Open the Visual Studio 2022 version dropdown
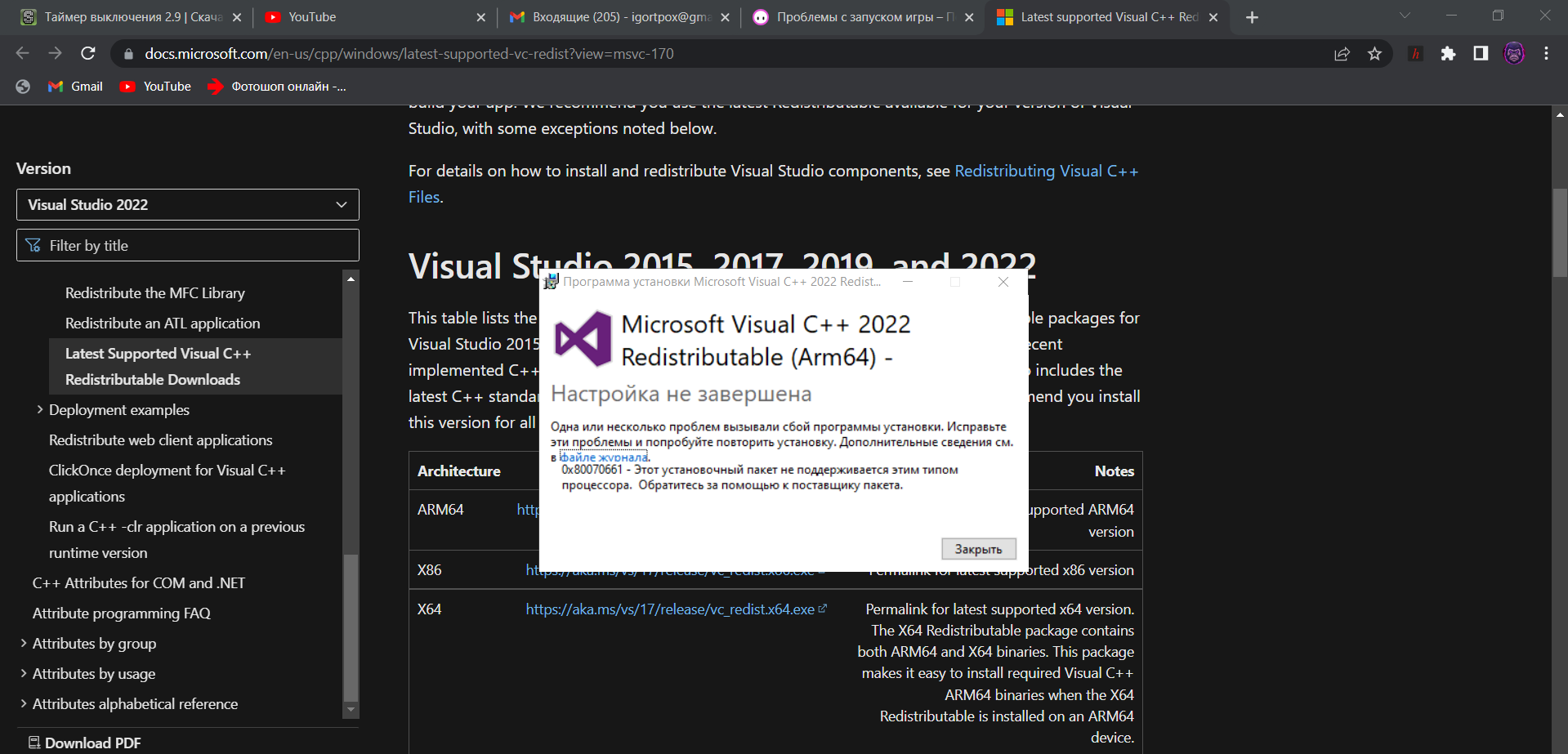1568x754 pixels. 188,204
